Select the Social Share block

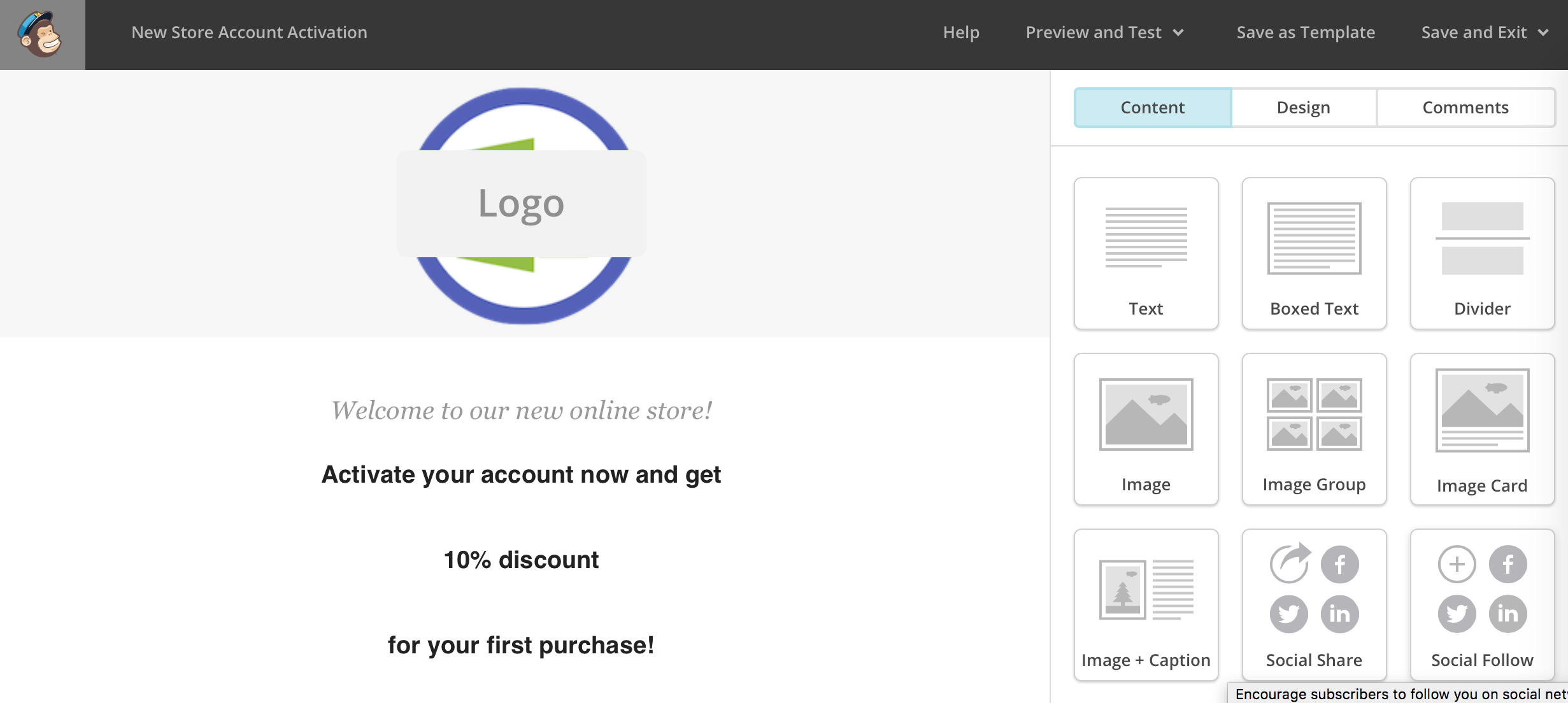[1314, 604]
